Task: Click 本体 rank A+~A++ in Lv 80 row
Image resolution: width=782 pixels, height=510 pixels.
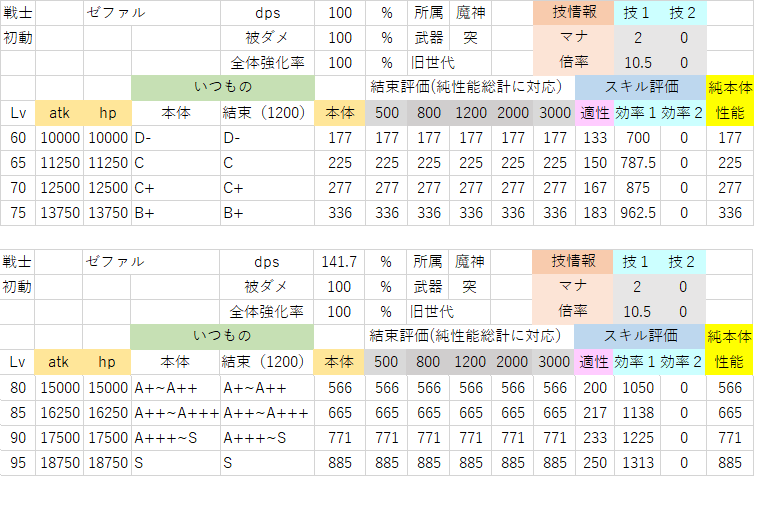Action: [x=176, y=388]
